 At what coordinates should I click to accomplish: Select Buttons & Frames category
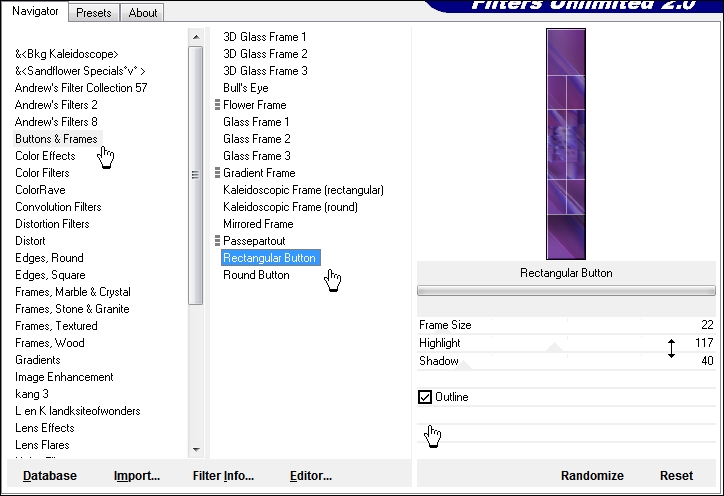[56, 139]
